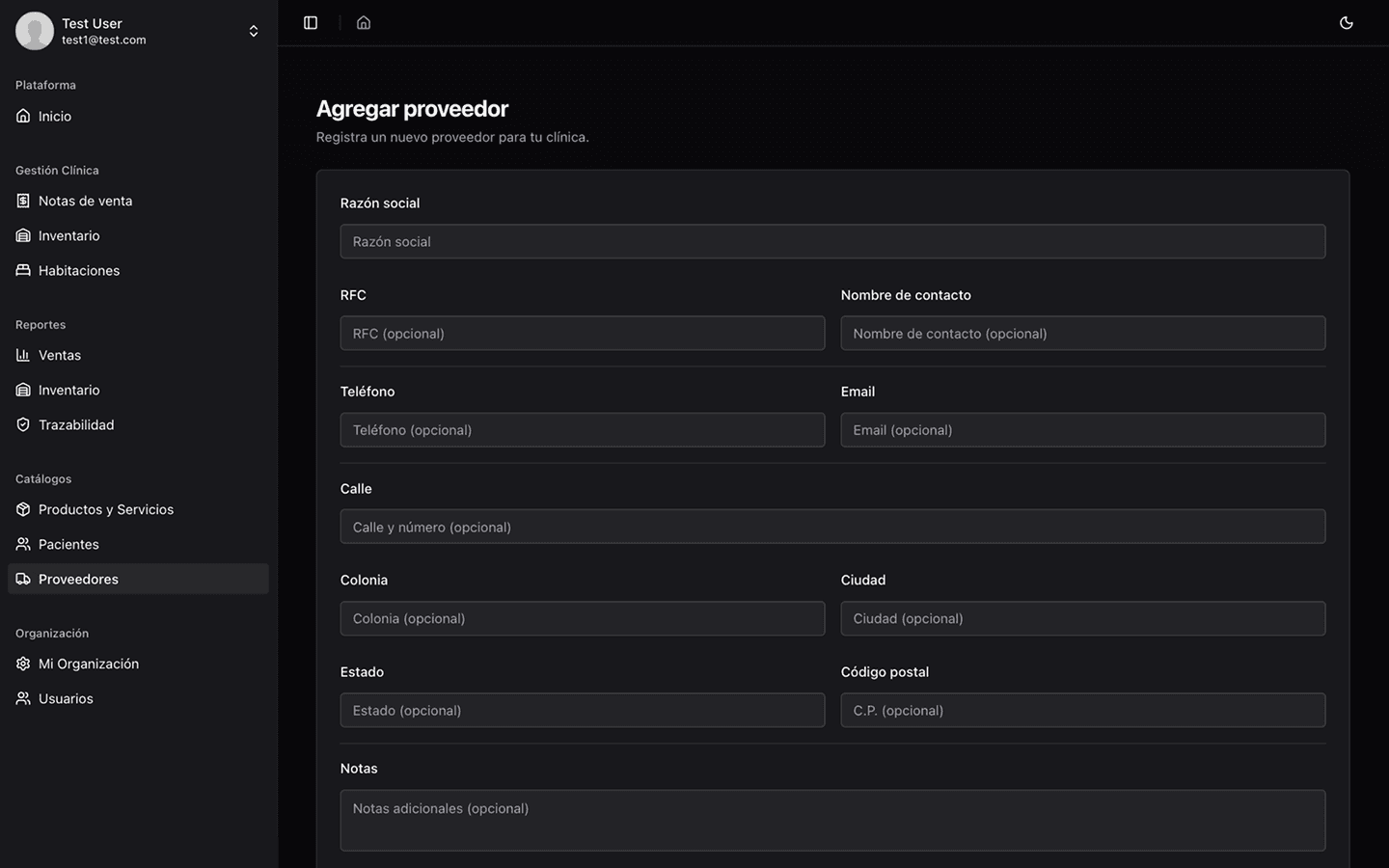Click the Inicio house icon
Viewport: 1389px width, 868px height.
tap(23, 116)
